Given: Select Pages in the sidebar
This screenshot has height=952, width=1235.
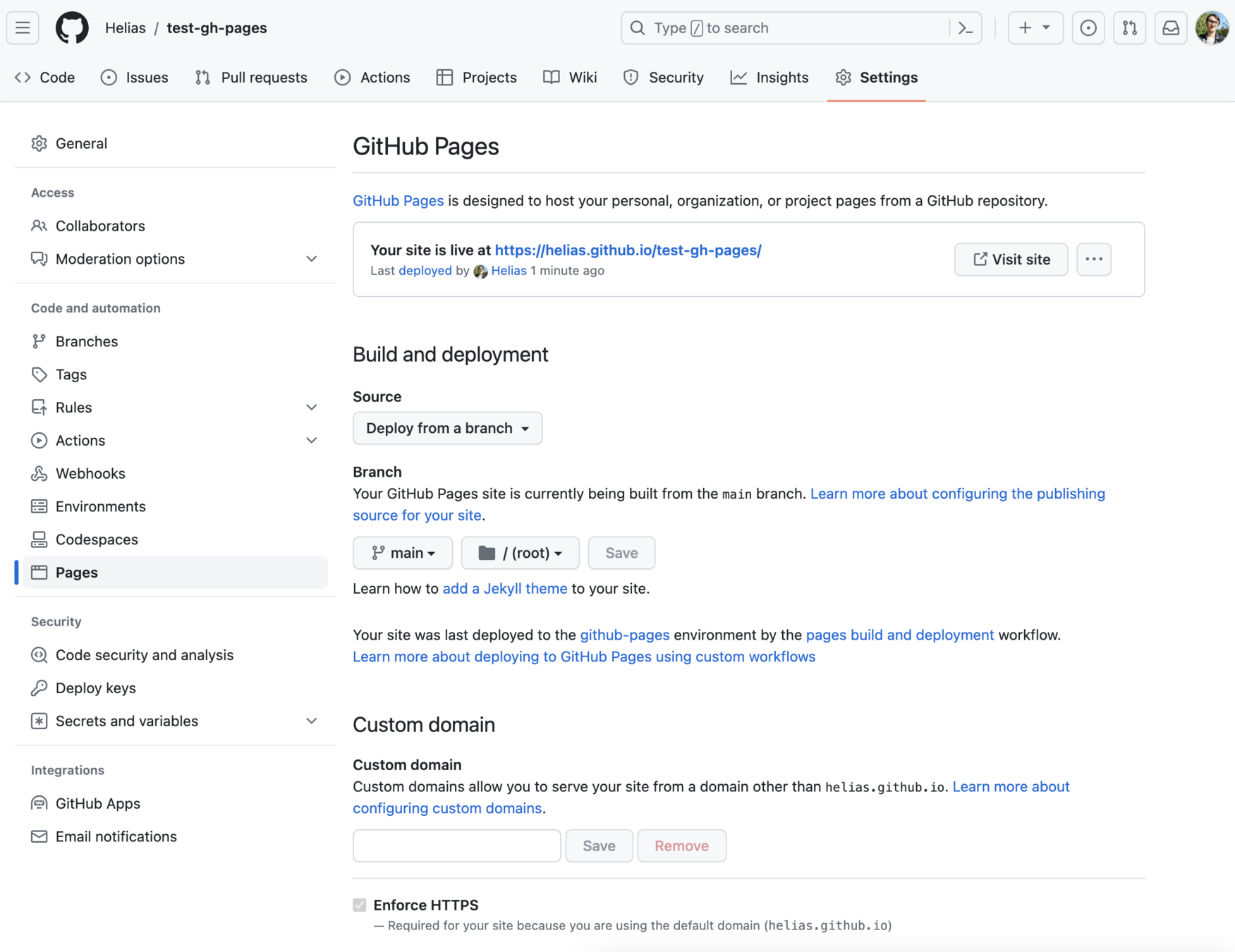Looking at the screenshot, I should click(176, 573).
